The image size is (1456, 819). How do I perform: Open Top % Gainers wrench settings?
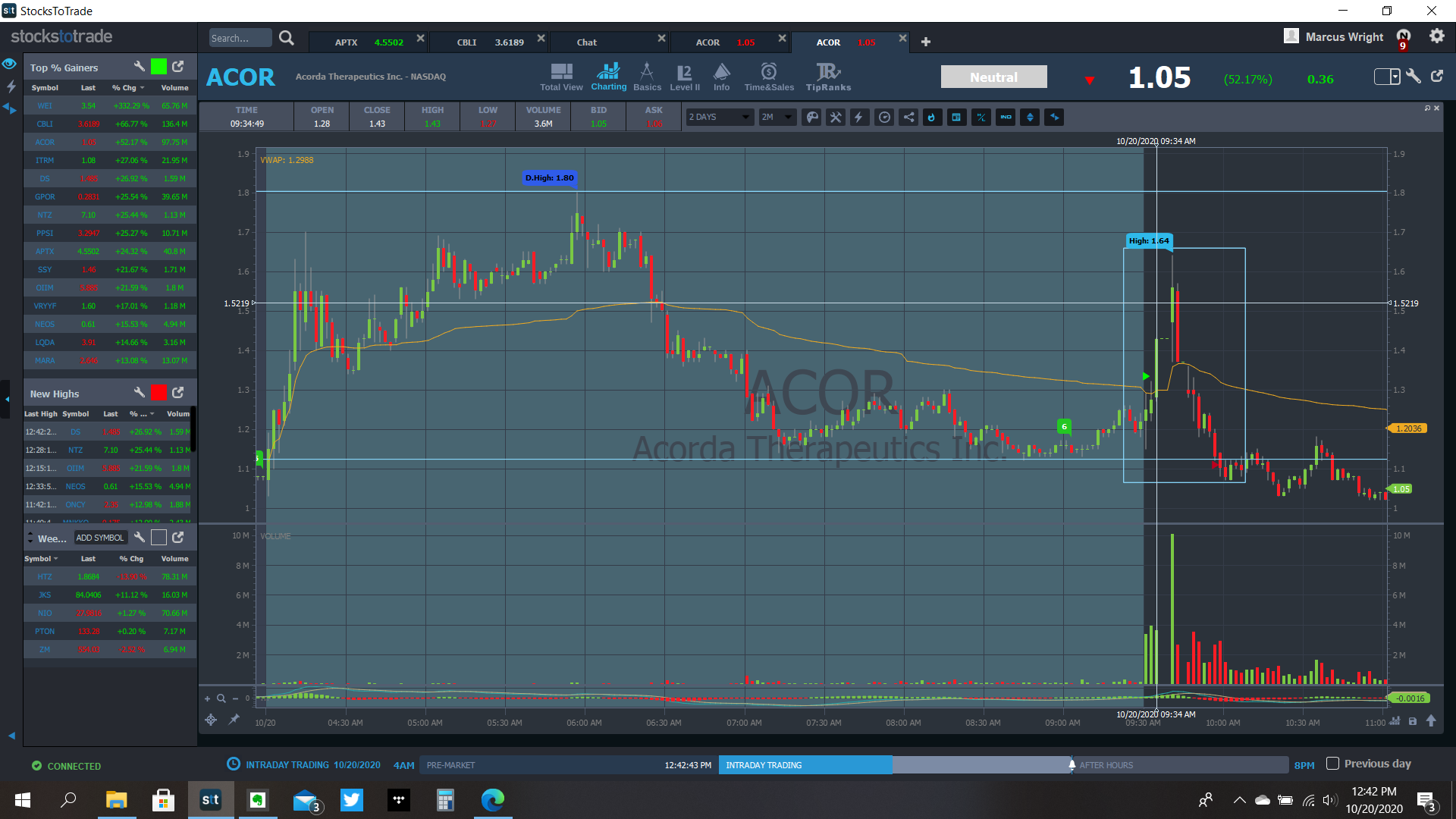[139, 67]
